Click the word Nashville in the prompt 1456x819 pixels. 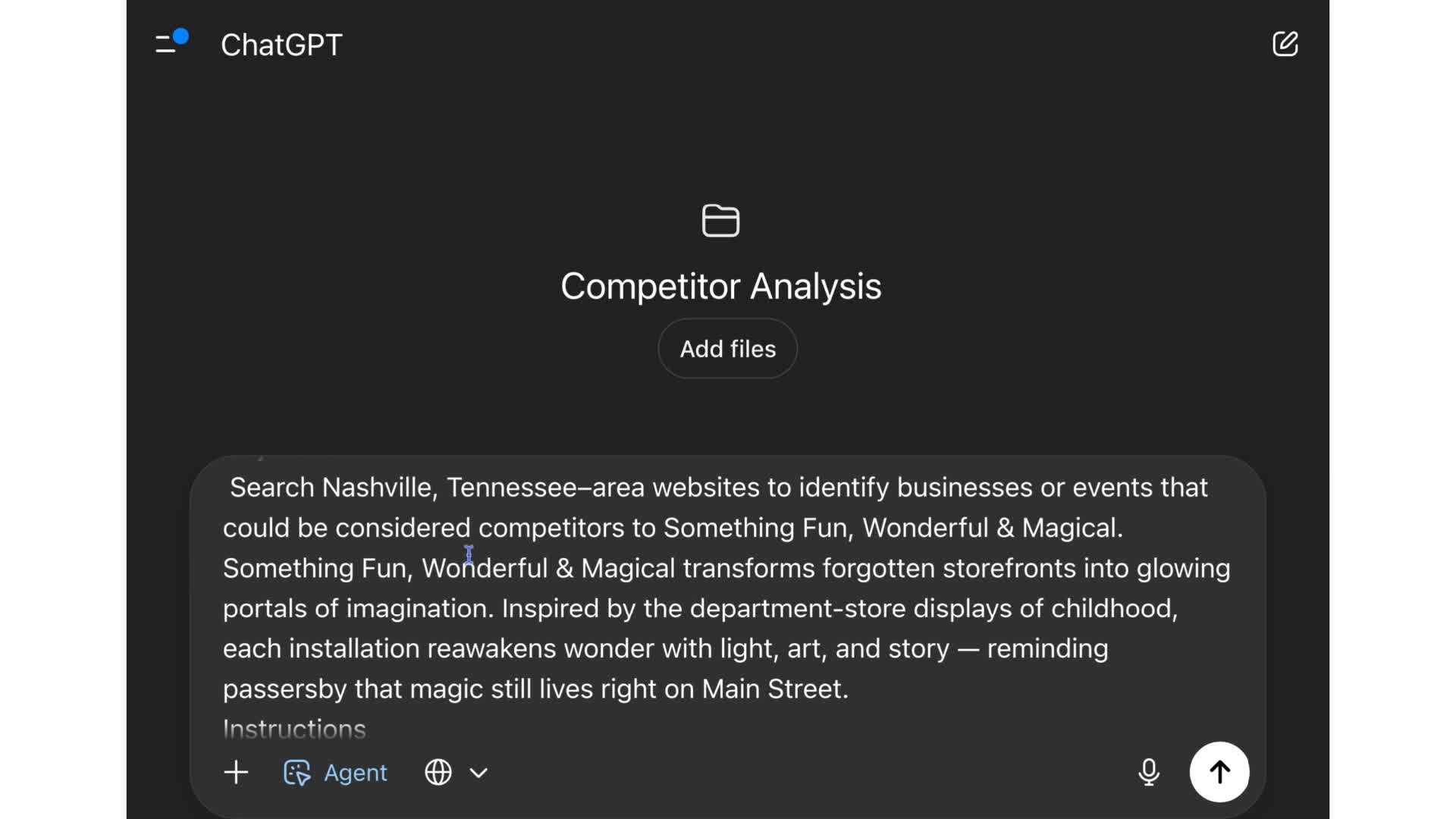[376, 488]
